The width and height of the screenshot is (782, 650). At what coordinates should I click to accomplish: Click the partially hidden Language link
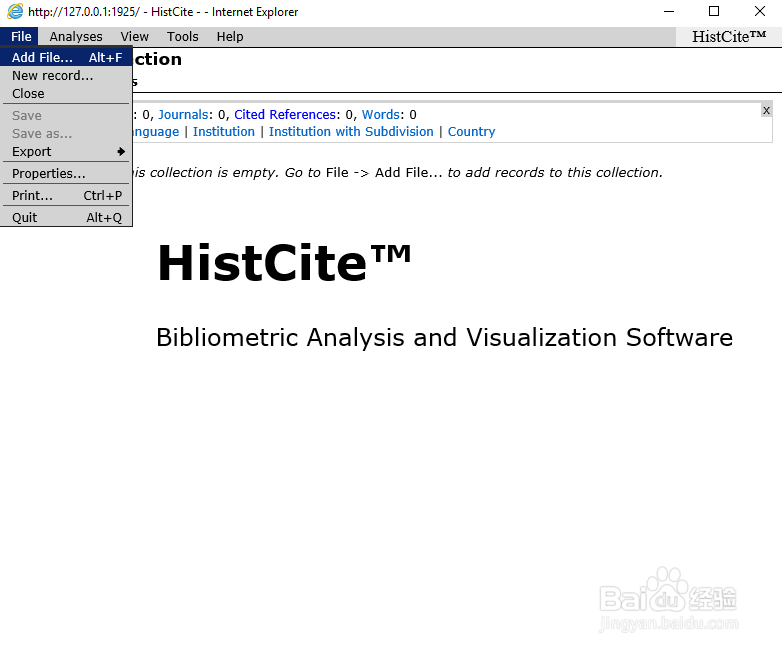click(156, 132)
